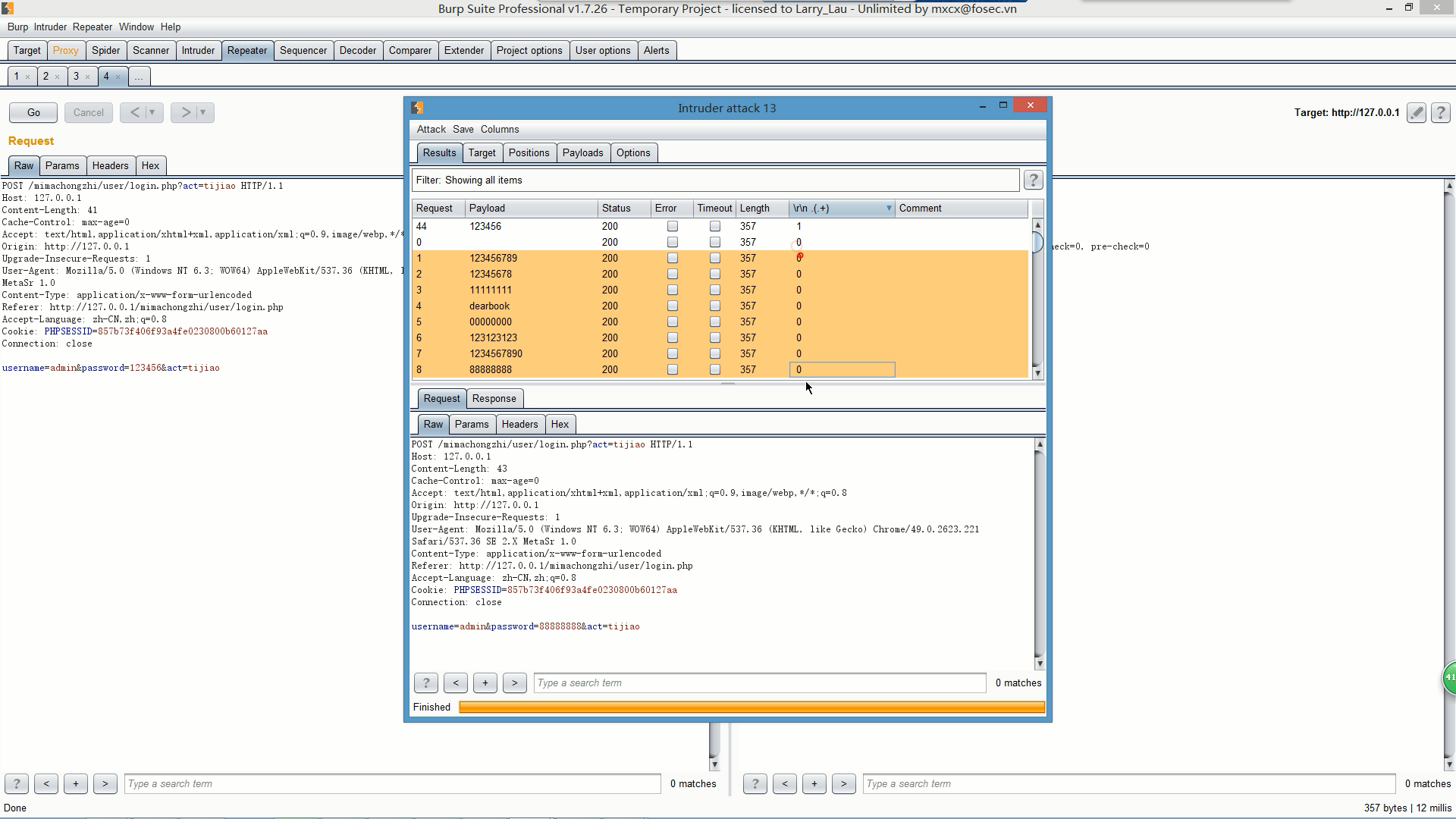Focus Intruder search term input field

click(x=760, y=682)
